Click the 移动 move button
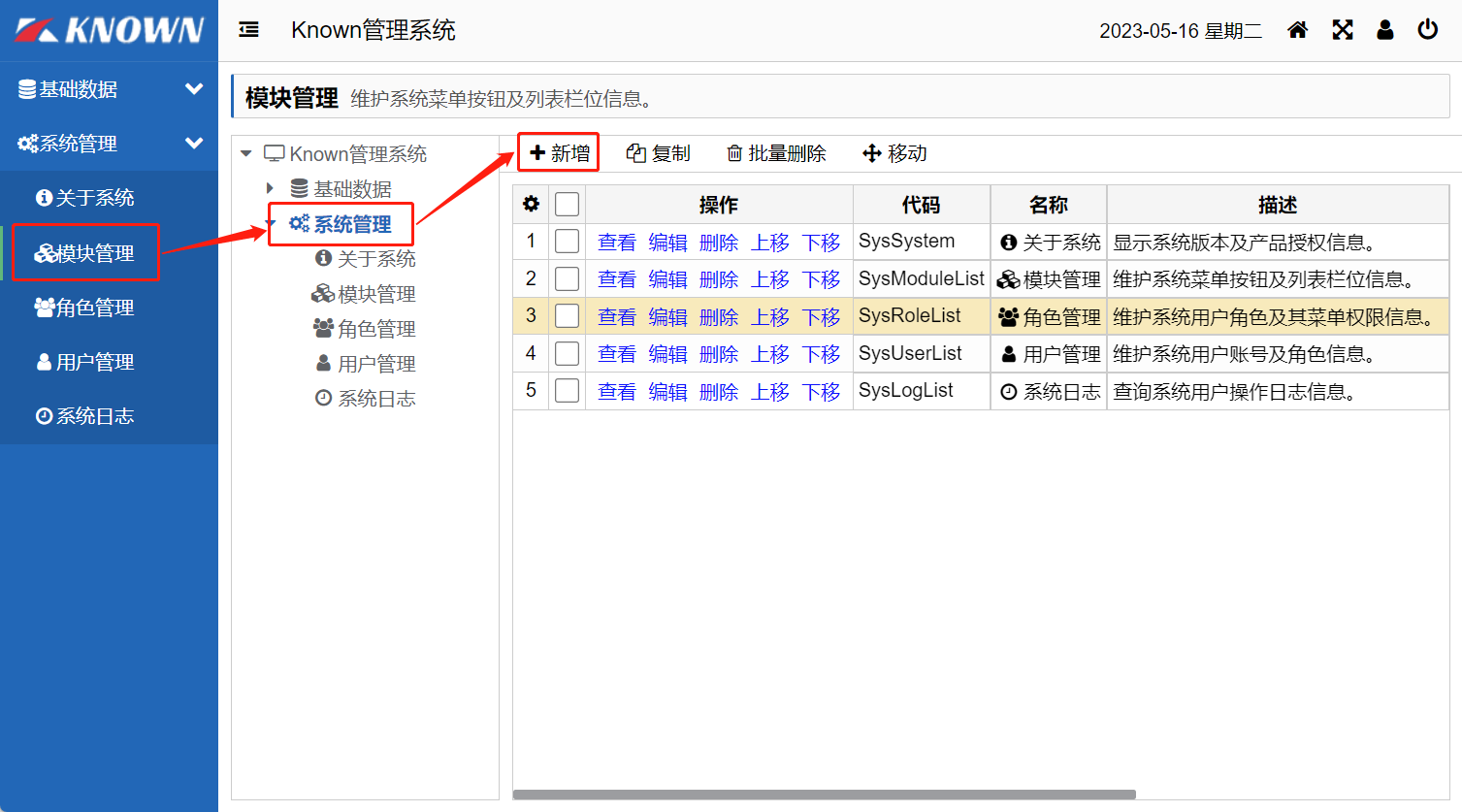The width and height of the screenshot is (1462, 812). [894, 153]
